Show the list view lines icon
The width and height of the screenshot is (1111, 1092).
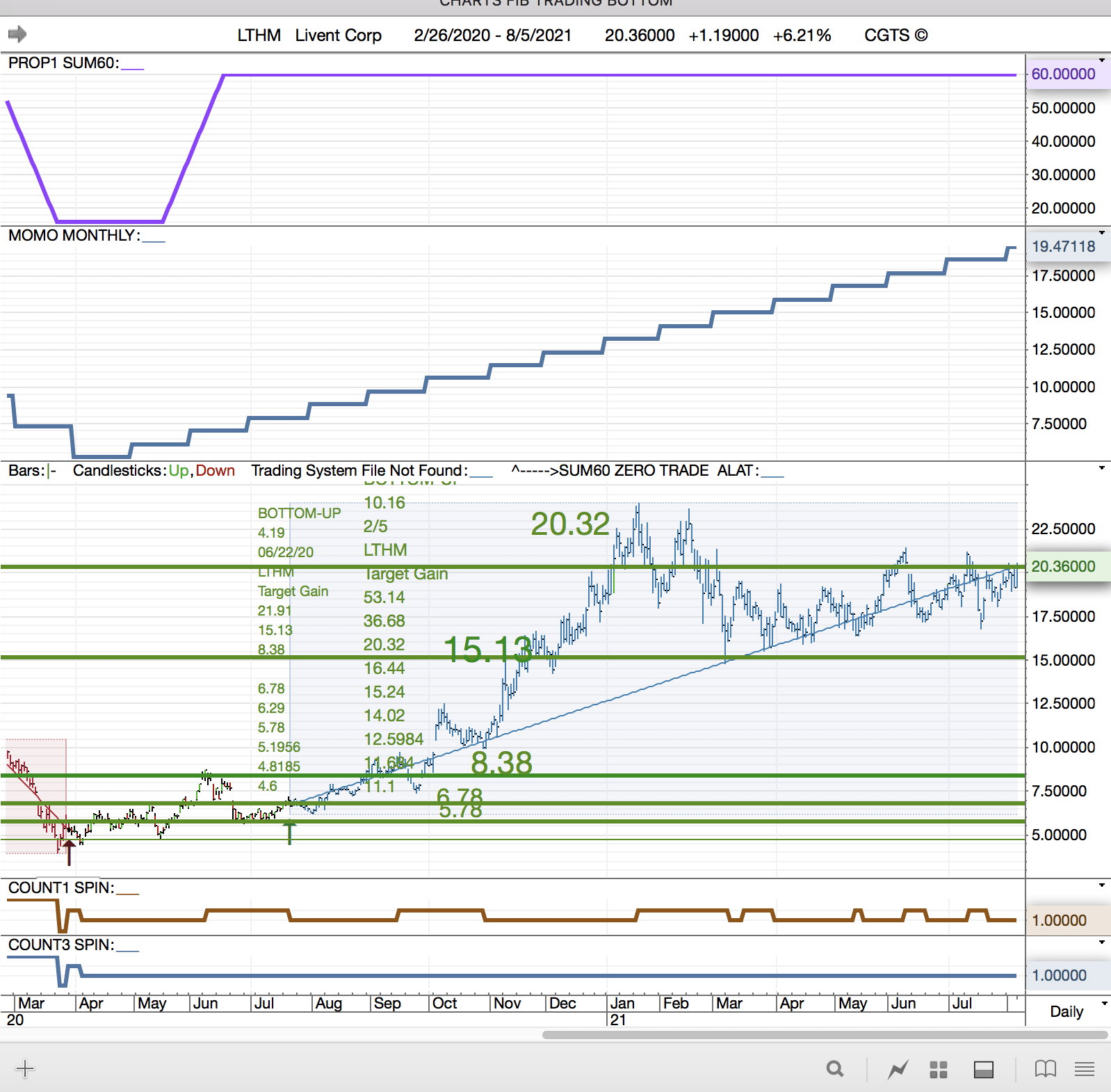tap(1085, 1069)
